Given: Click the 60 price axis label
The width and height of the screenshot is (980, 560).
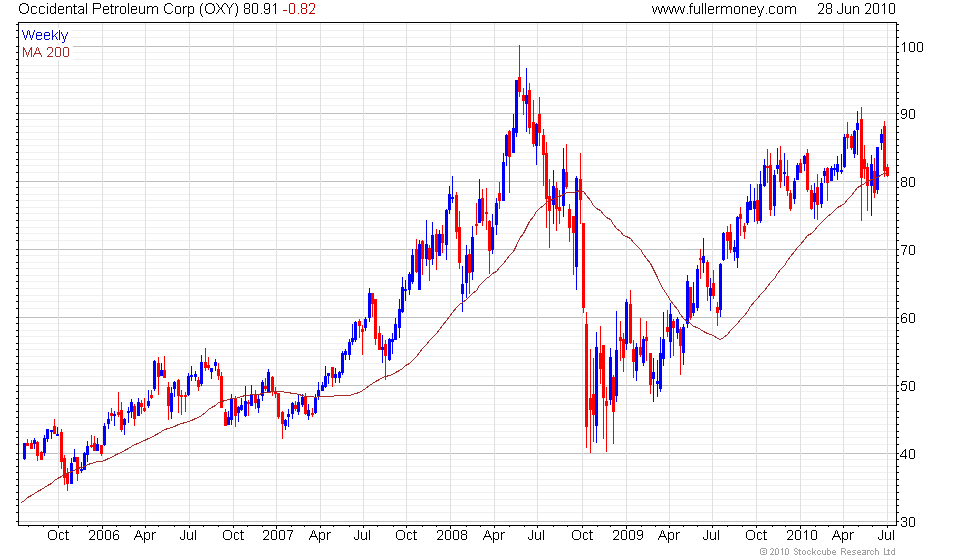Looking at the screenshot, I should pyautogui.click(x=908, y=318).
